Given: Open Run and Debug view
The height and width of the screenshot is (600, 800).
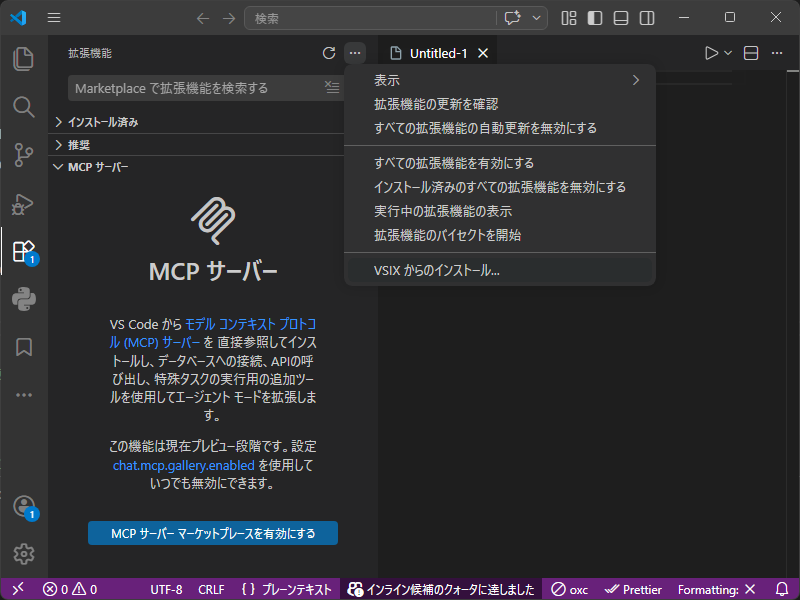Looking at the screenshot, I should [23, 204].
